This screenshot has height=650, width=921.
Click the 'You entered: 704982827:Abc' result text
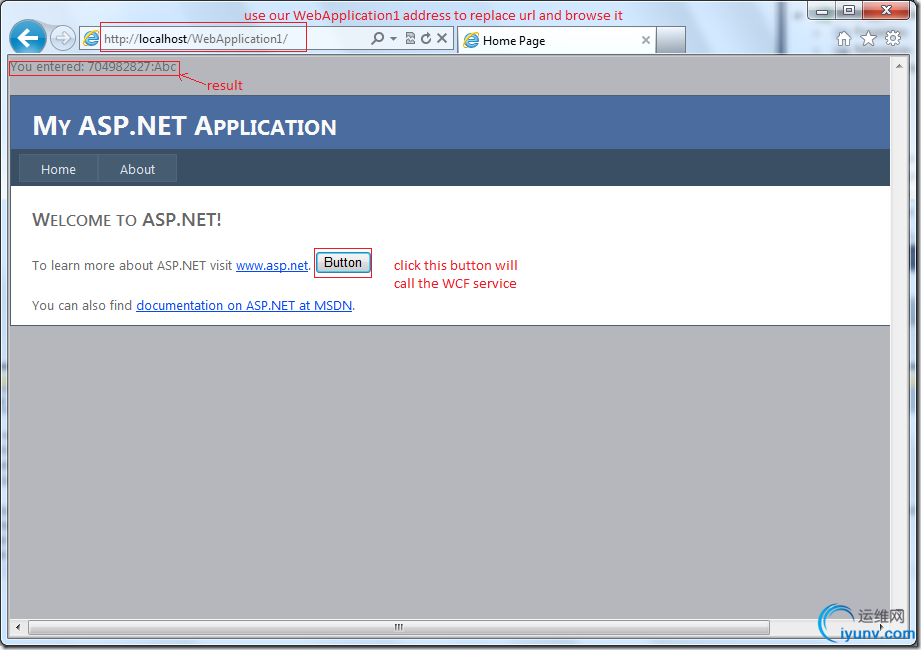(93, 67)
